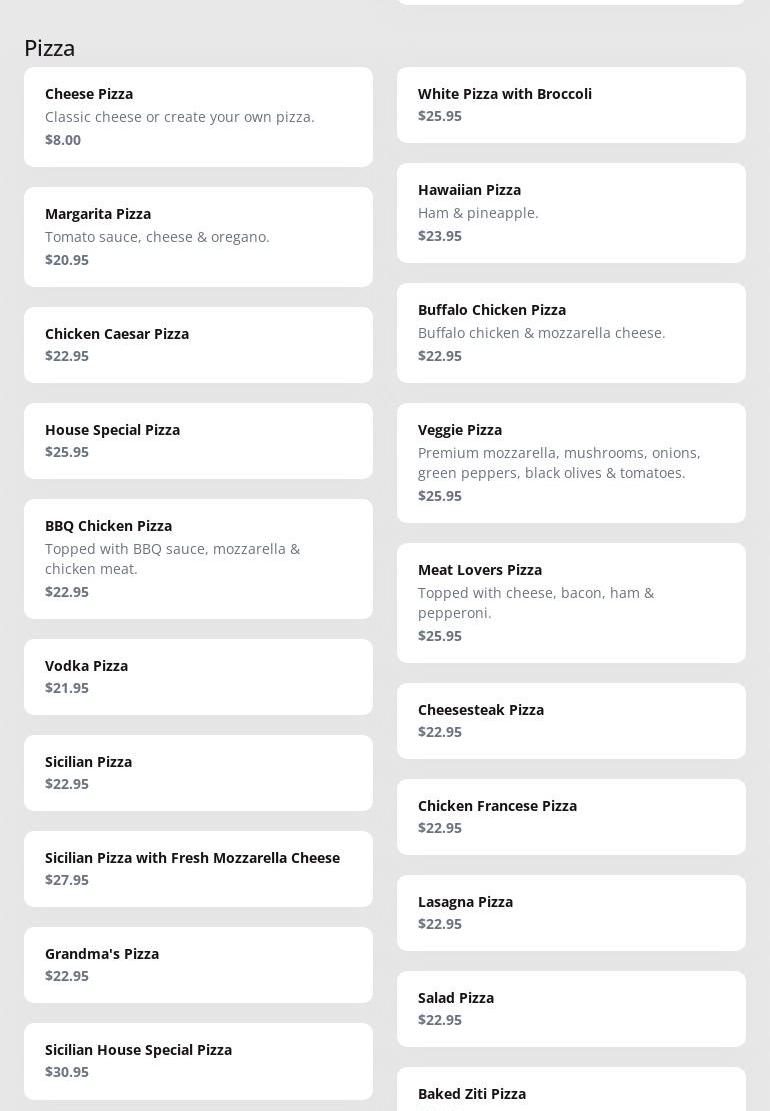Select the Salad Pizza item

[571, 1009]
